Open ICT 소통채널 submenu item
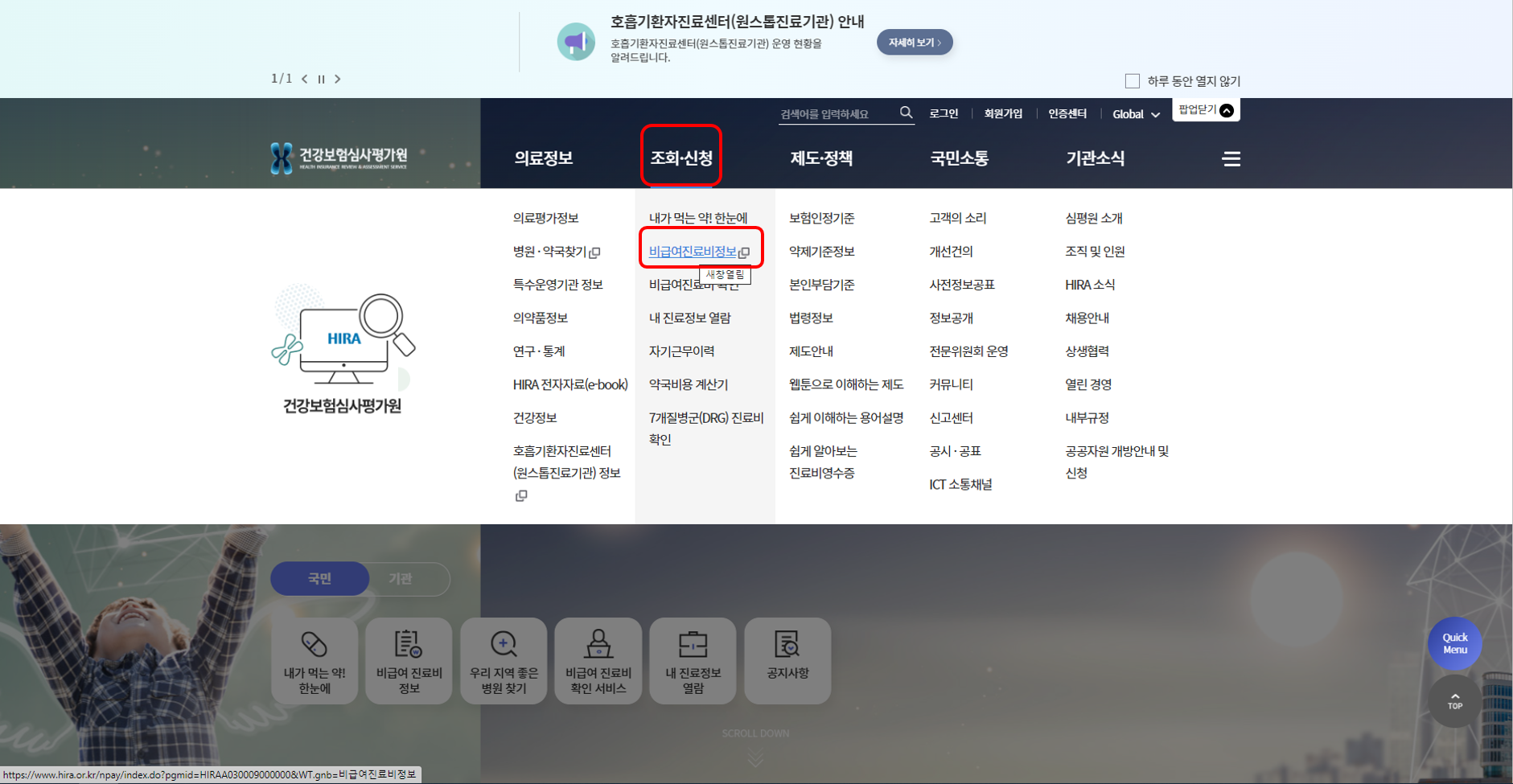Image resolution: width=1513 pixels, height=784 pixels. [960, 484]
